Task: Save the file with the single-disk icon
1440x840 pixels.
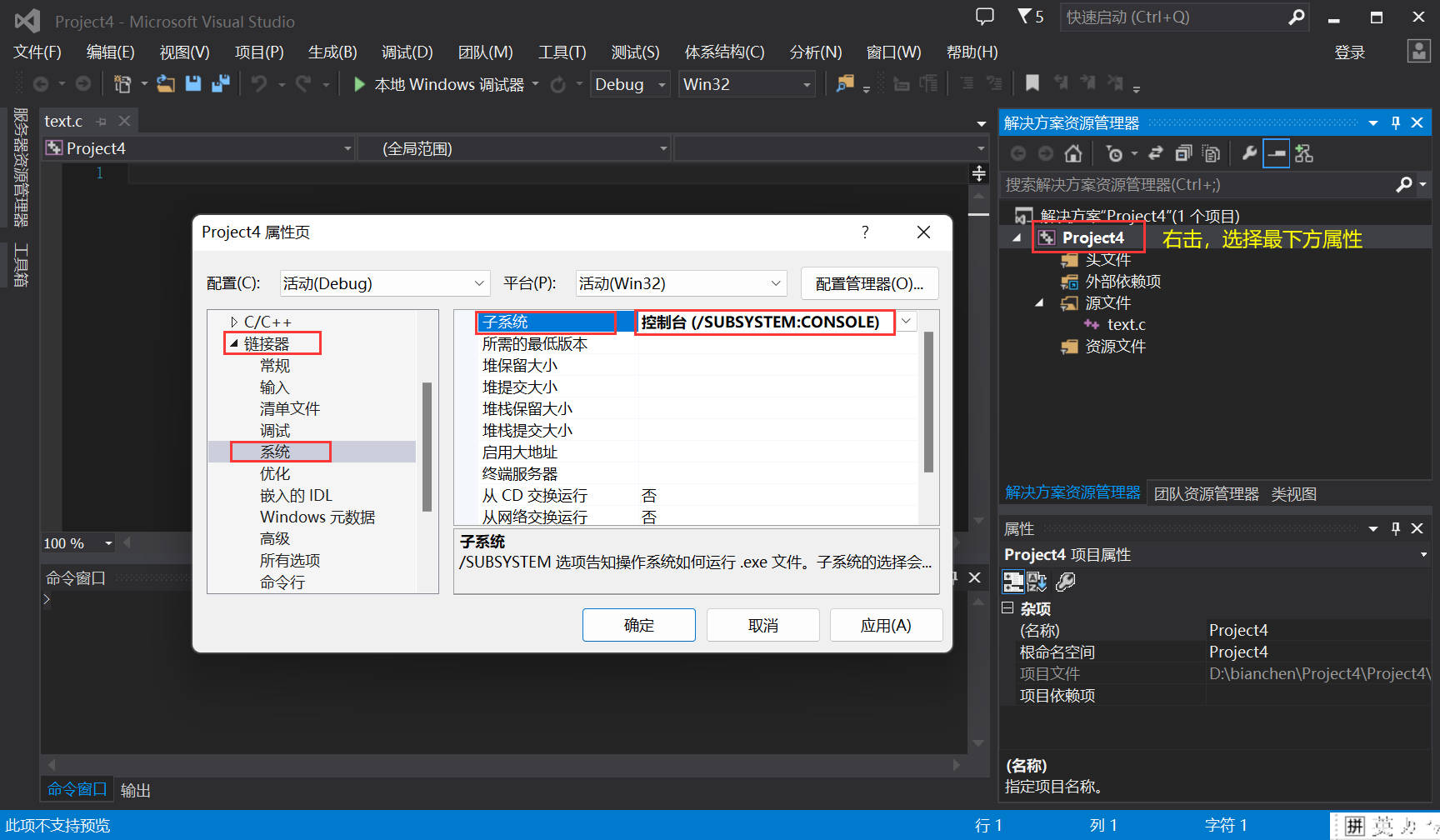Action: [x=193, y=84]
